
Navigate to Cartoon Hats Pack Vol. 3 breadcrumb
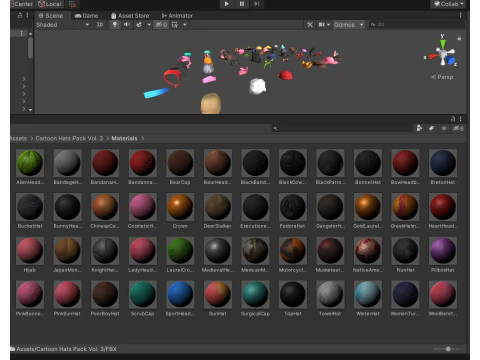click(69, 138)
